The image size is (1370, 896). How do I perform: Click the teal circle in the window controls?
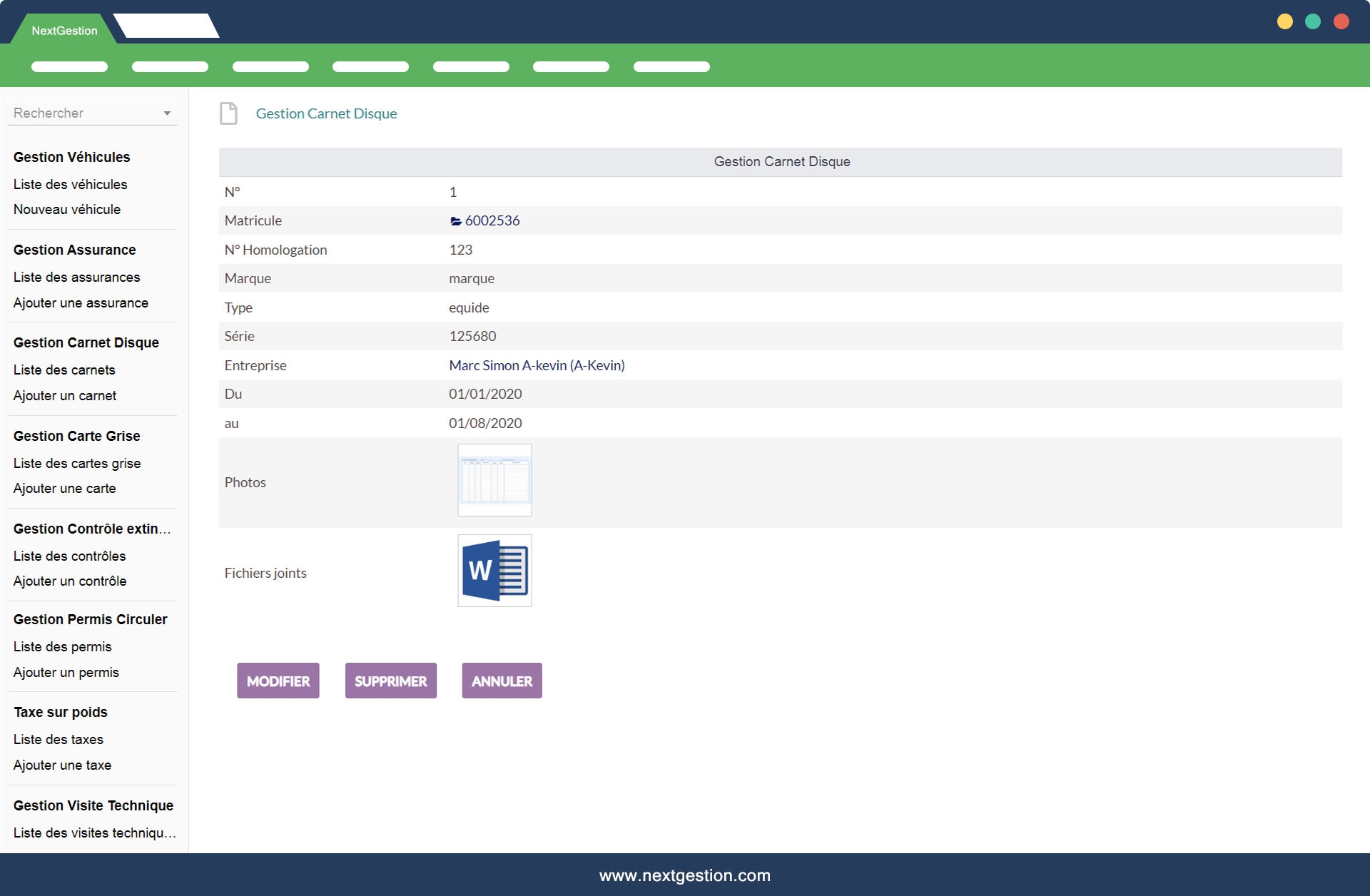[1313, 21]
